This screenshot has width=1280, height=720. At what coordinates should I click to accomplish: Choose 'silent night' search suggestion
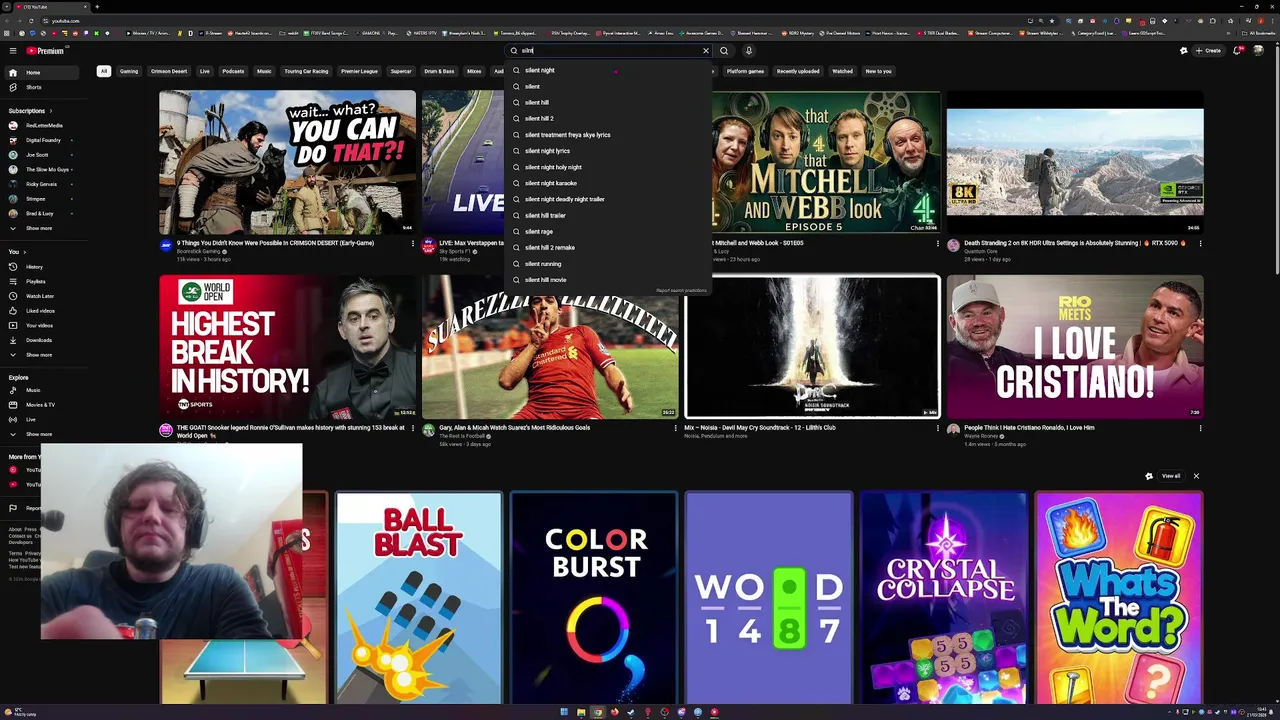pos(608,70)
